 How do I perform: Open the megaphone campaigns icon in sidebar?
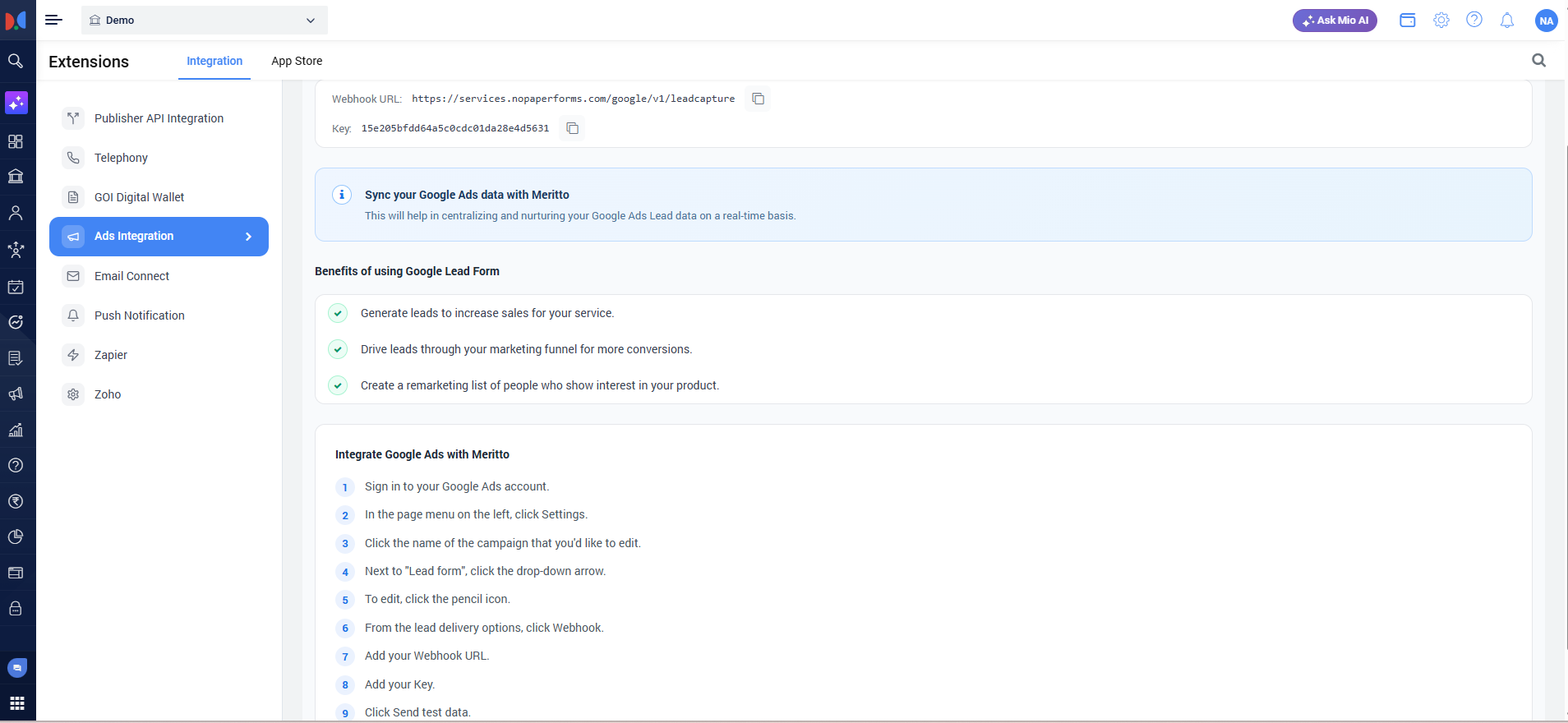pos(16,394)
